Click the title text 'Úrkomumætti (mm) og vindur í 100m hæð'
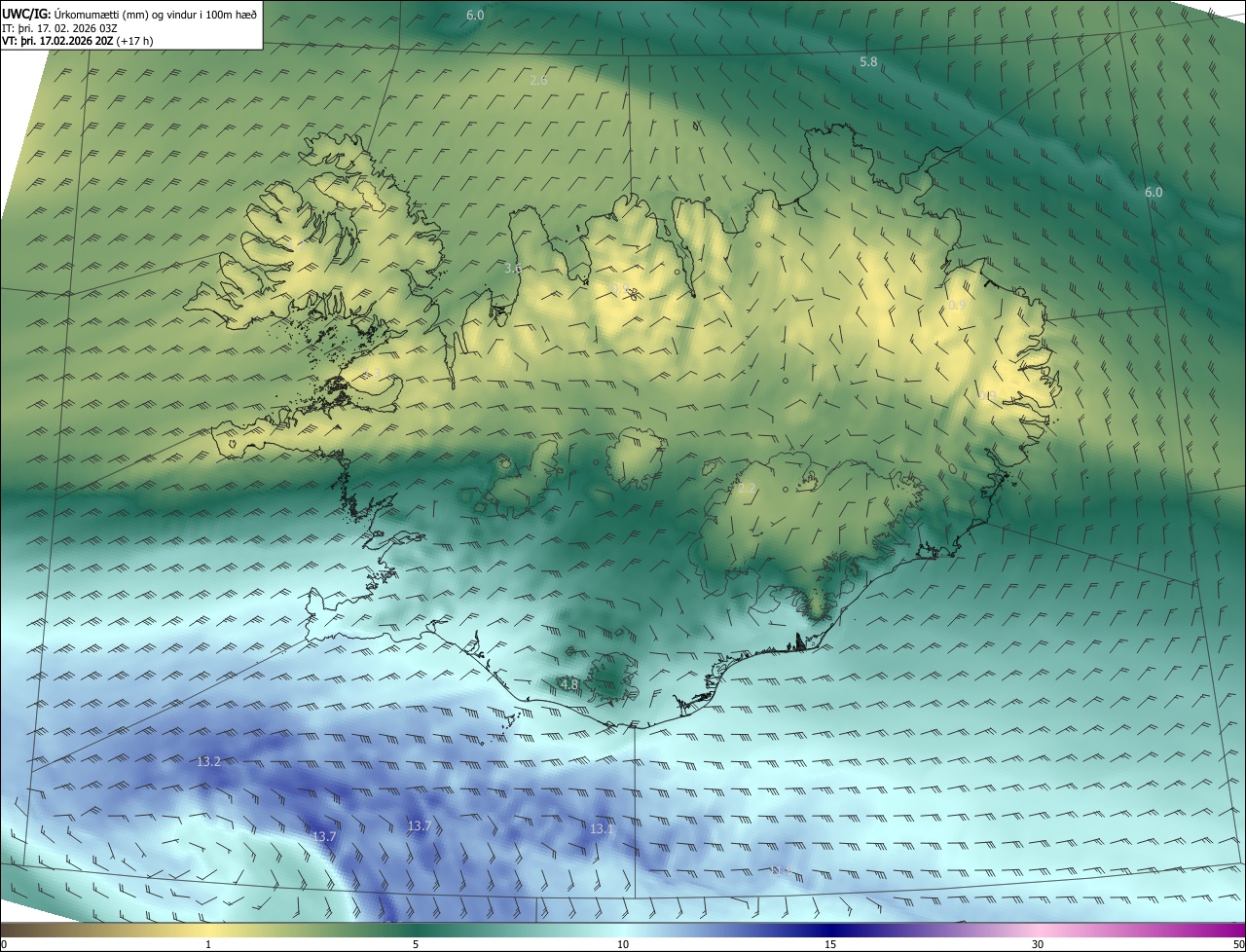This screenshot has height=952, width=1246. tap(156, 14)
